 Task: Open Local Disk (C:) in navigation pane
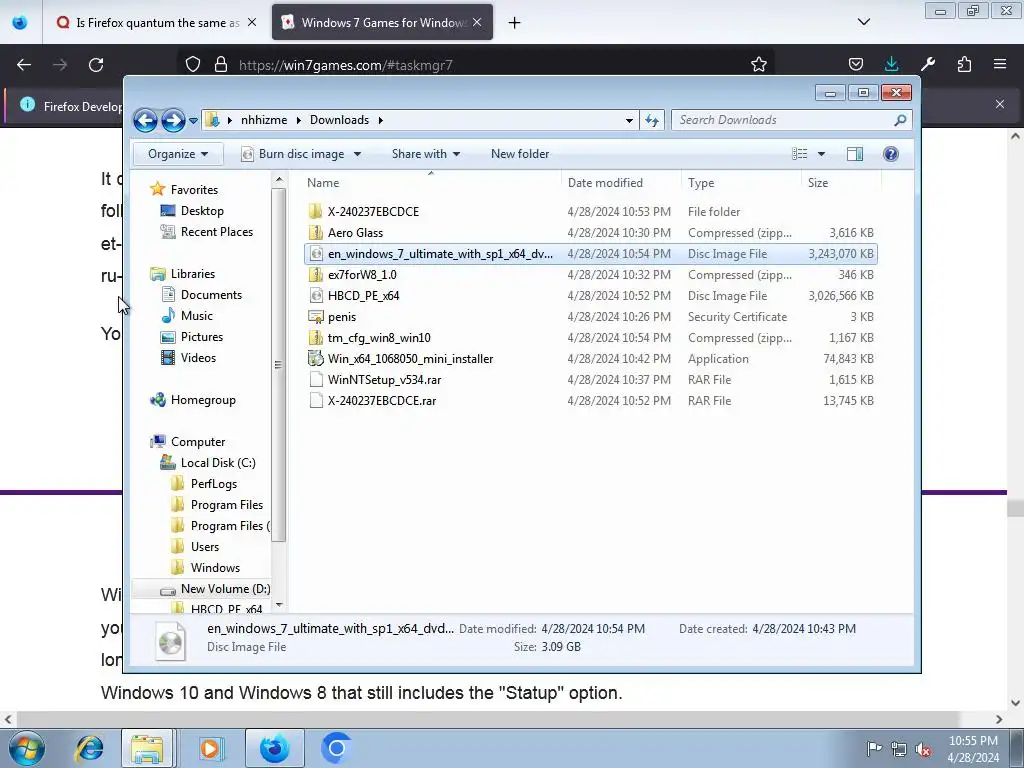tap(217, 462)
